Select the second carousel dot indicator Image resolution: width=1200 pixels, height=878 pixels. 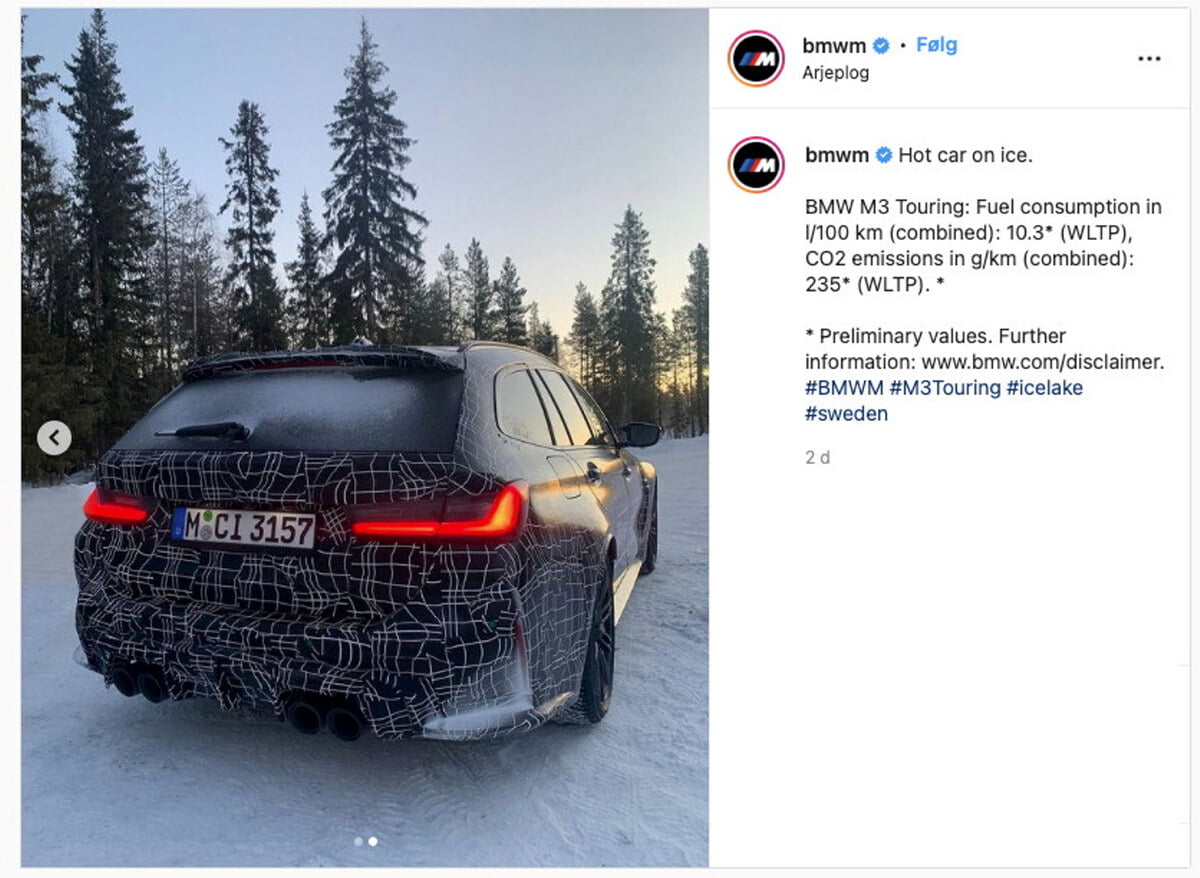[373, 842]
